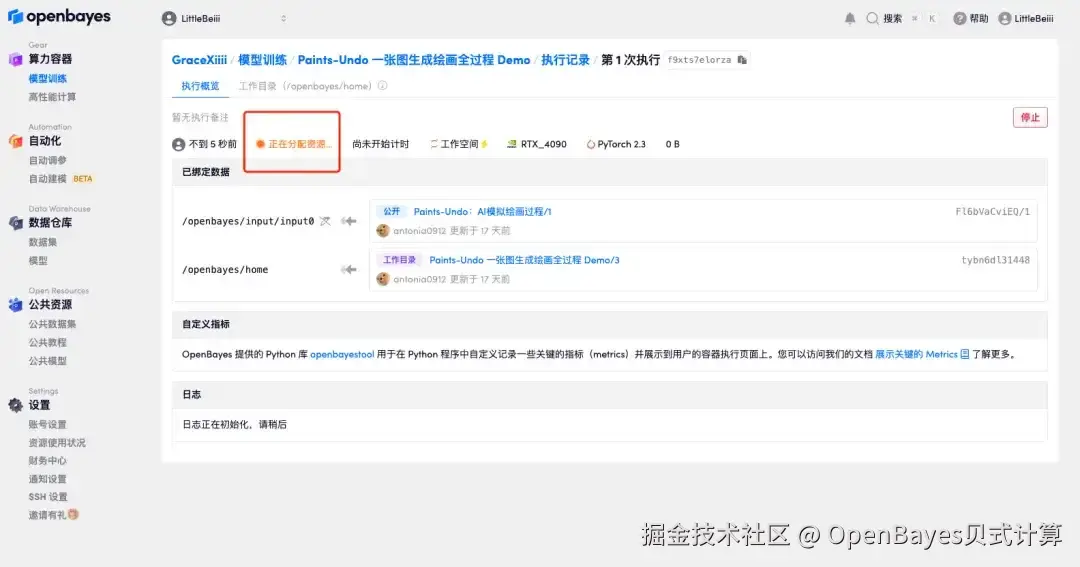Screen dimensions: 1080x567
Task: Open the LittleBeiii workspace switcher dropdown
Action: pos(225,19)
